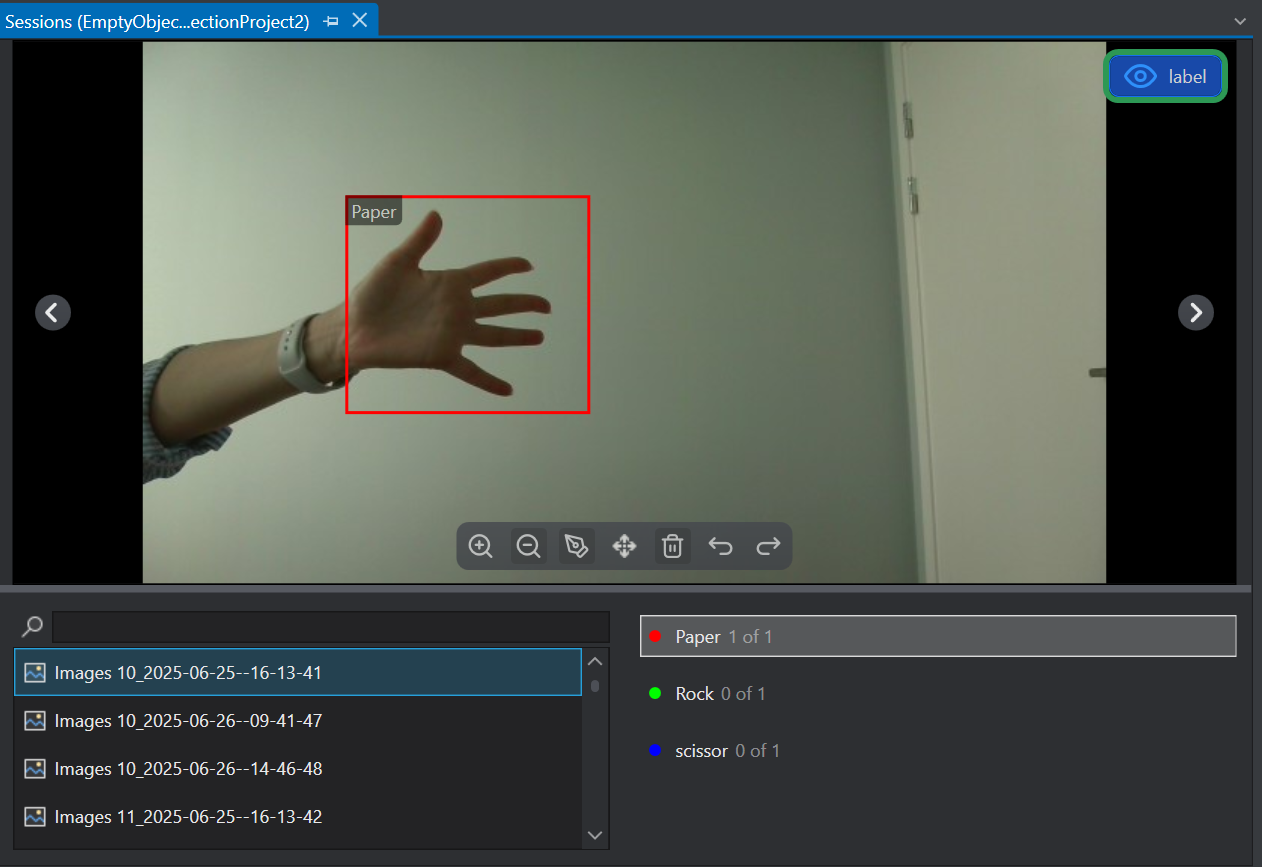Image resolution: width=1262 pixels, height=867 pixels.
Task: Click the image icon beside Images 11_2025-06-25--16-13-42
Action: tap(35, 816)
